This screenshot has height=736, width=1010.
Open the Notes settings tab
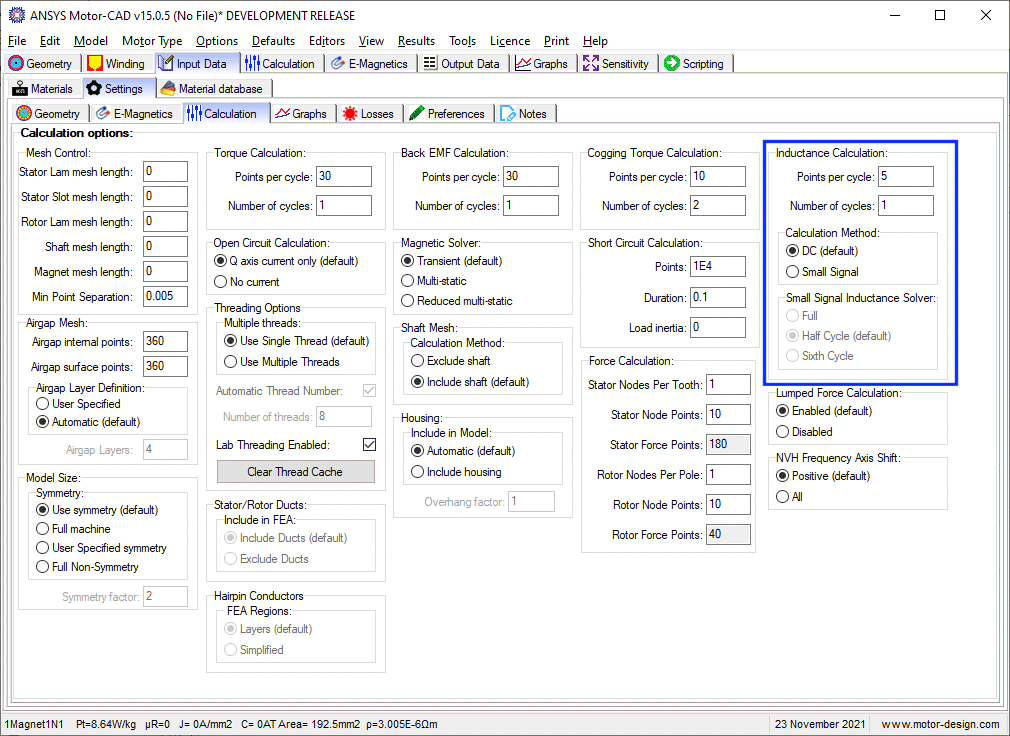coord(523,114)
